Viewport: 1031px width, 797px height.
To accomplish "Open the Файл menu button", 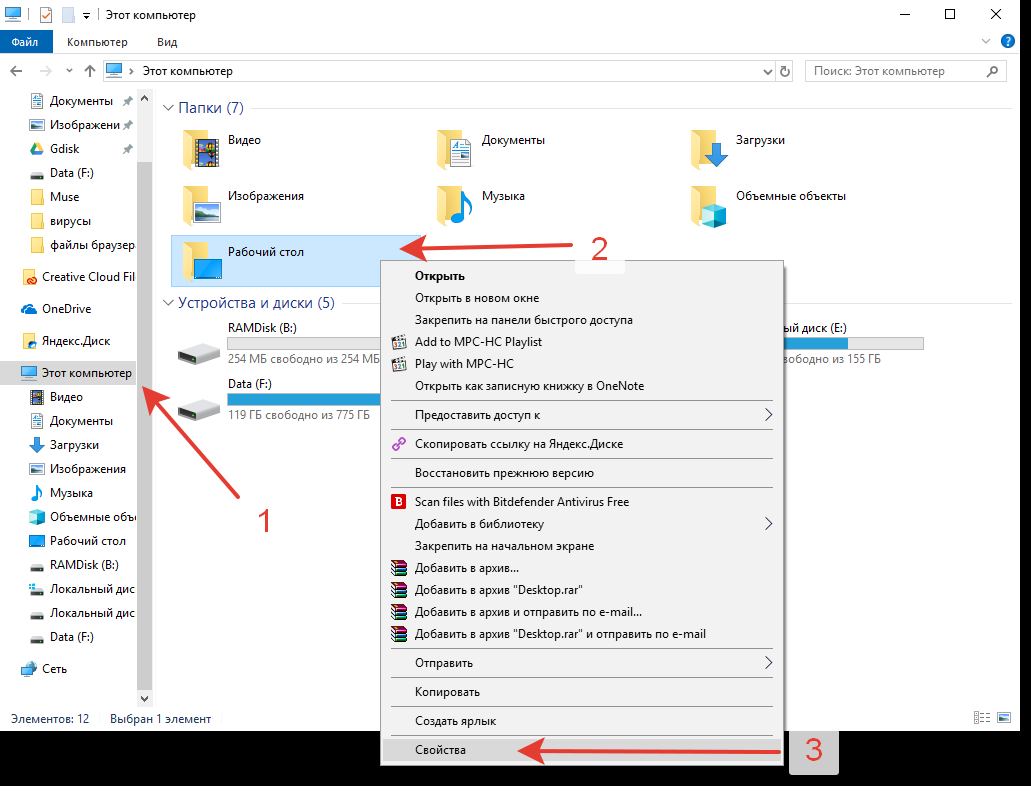I will pos(25,42).
